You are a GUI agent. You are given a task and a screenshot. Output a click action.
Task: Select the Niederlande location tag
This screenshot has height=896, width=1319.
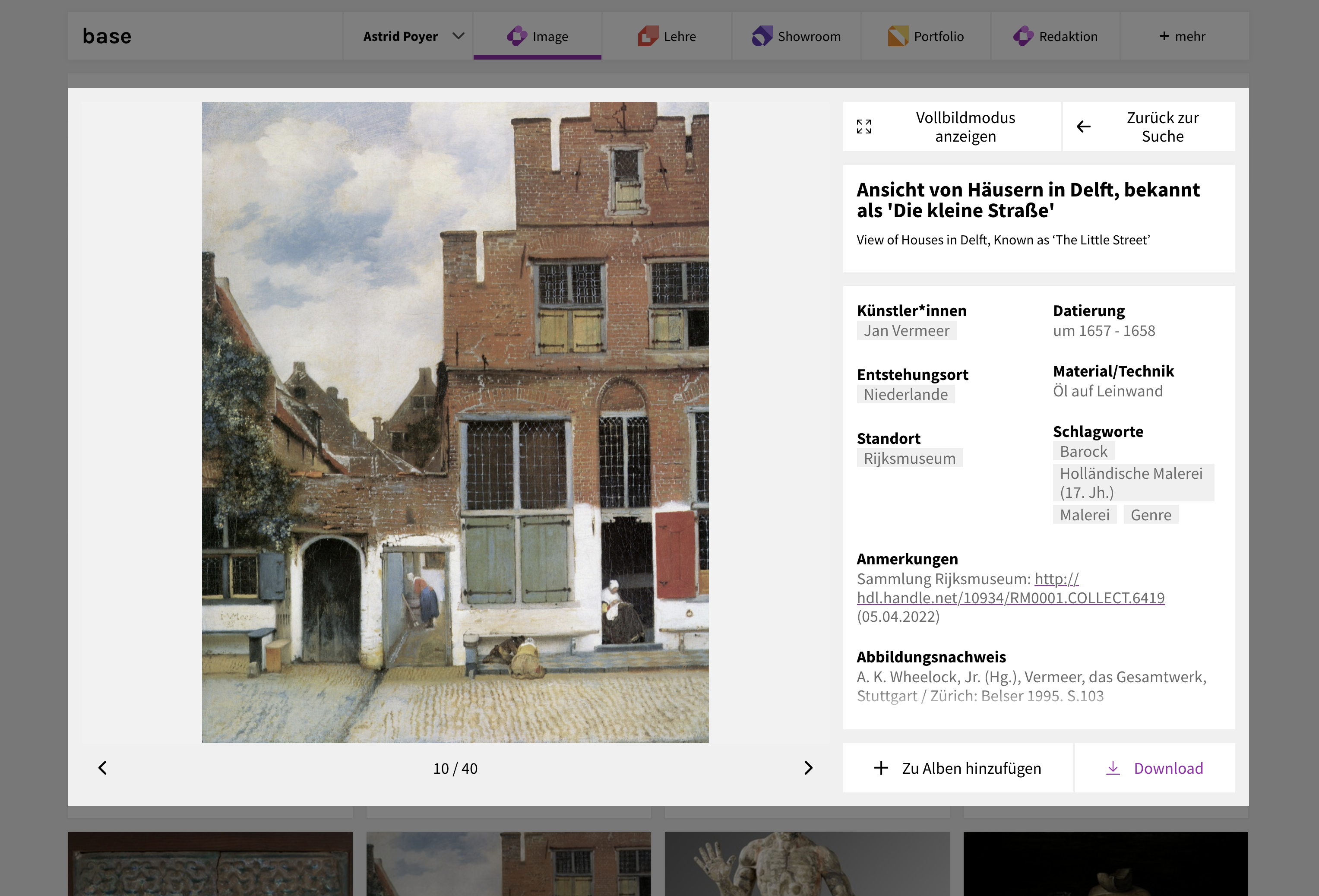(905, 394)
